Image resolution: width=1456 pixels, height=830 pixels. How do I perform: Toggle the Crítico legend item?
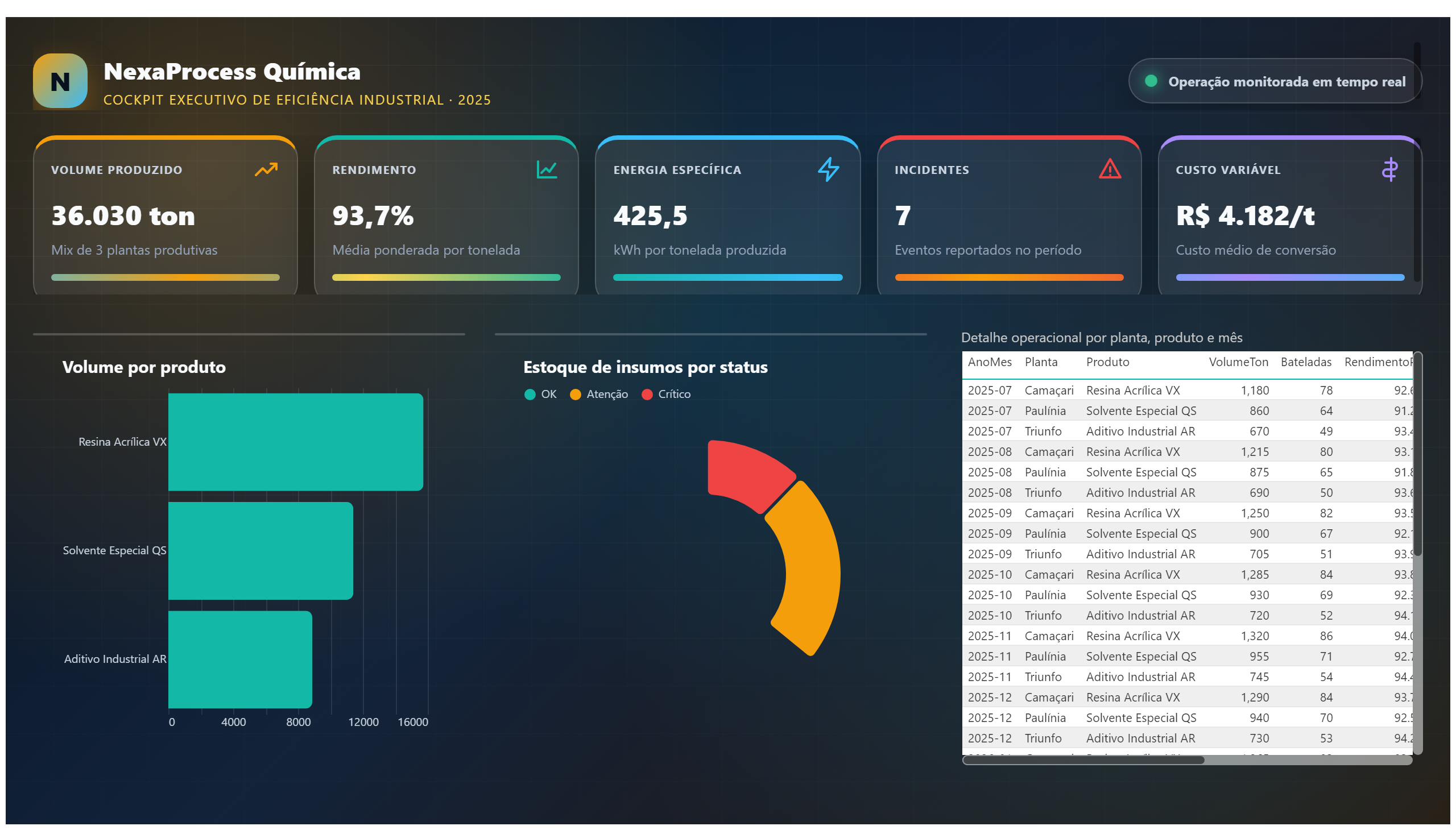coord(665,394)
